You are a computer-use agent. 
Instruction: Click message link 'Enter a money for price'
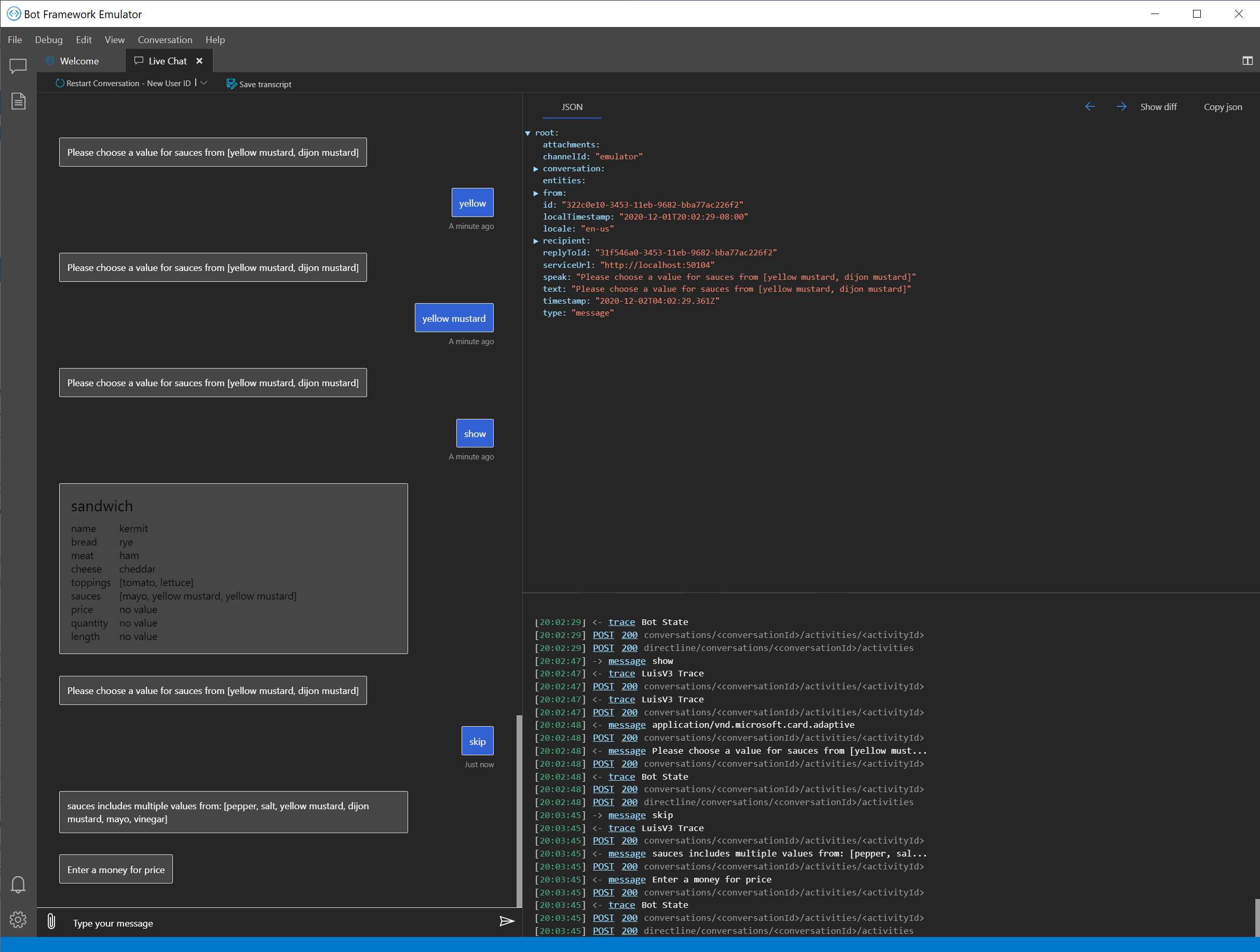tap(627, 880)
